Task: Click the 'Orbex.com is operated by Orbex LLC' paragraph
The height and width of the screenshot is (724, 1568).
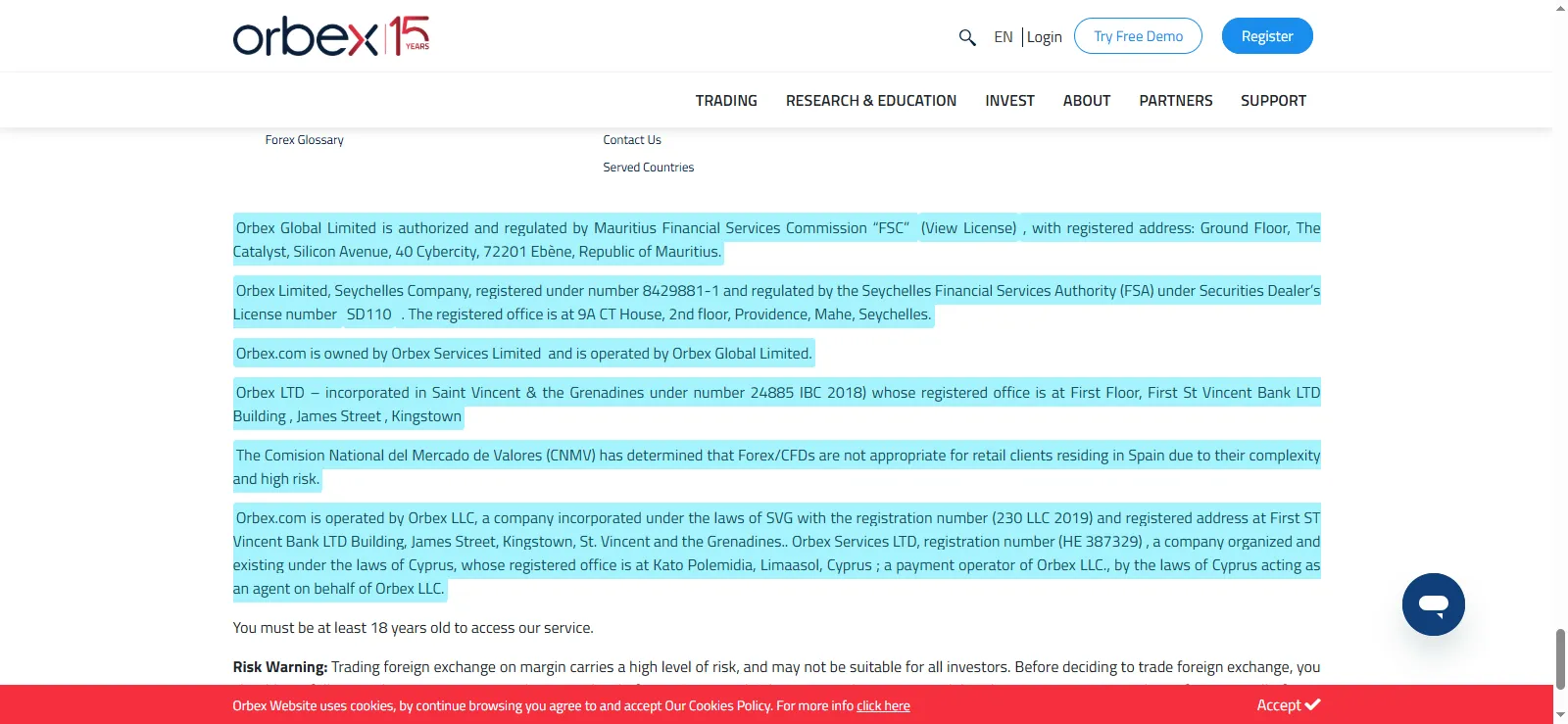Action: [777, 554]
